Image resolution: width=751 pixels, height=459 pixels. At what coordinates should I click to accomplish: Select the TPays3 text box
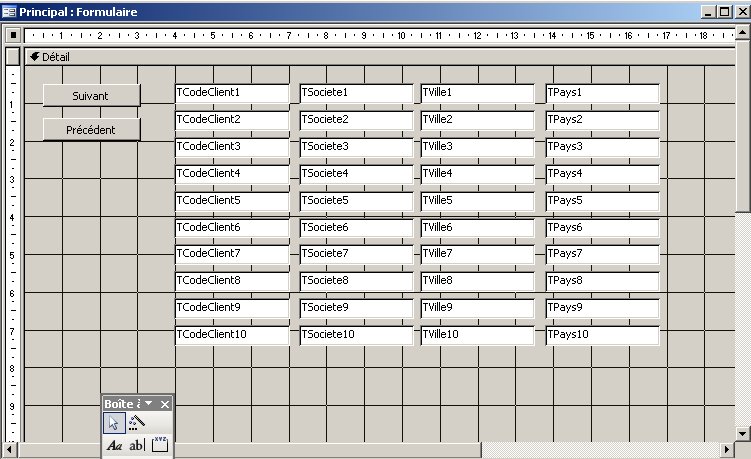[602, 147]
